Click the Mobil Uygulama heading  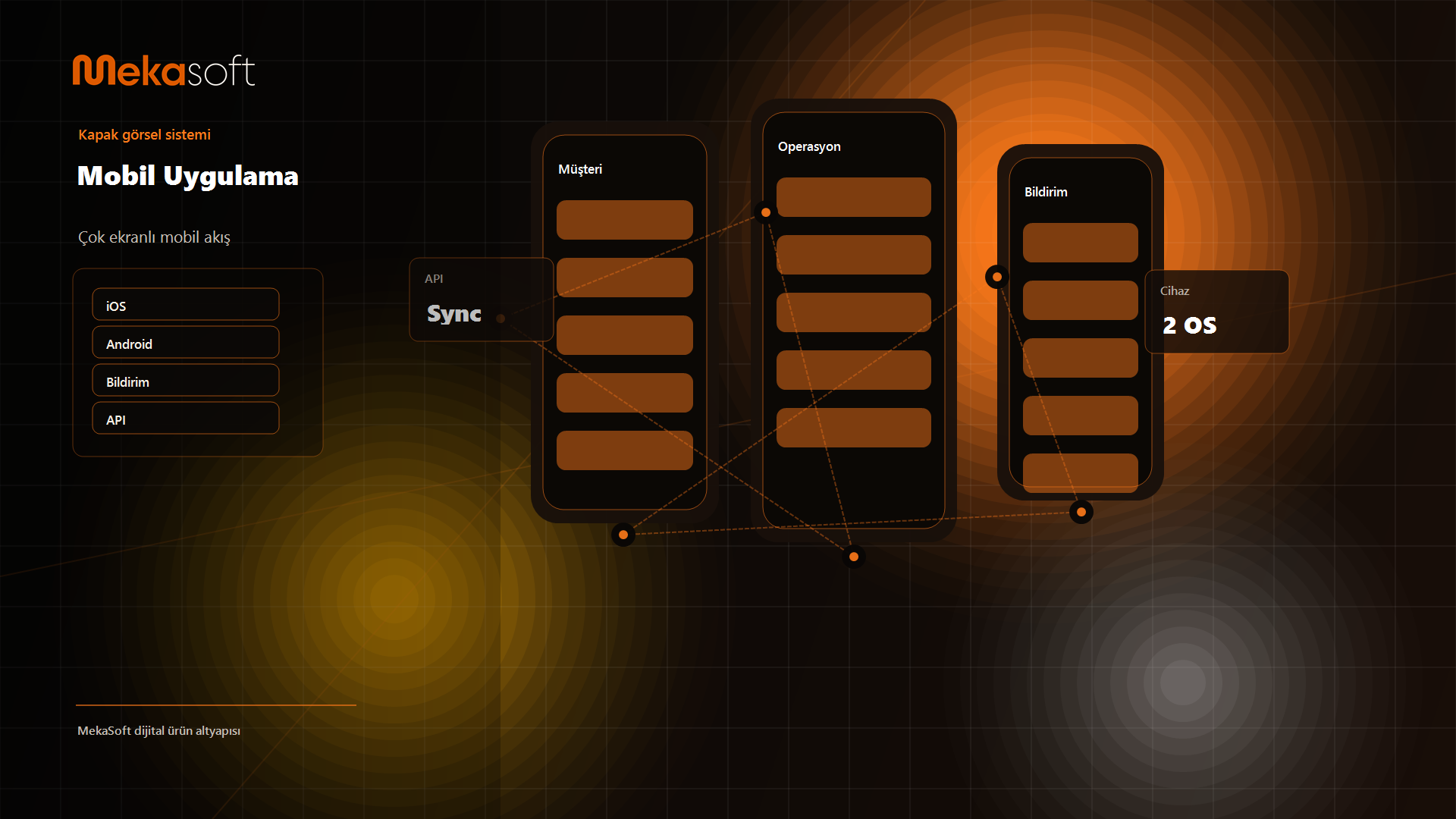188,176
